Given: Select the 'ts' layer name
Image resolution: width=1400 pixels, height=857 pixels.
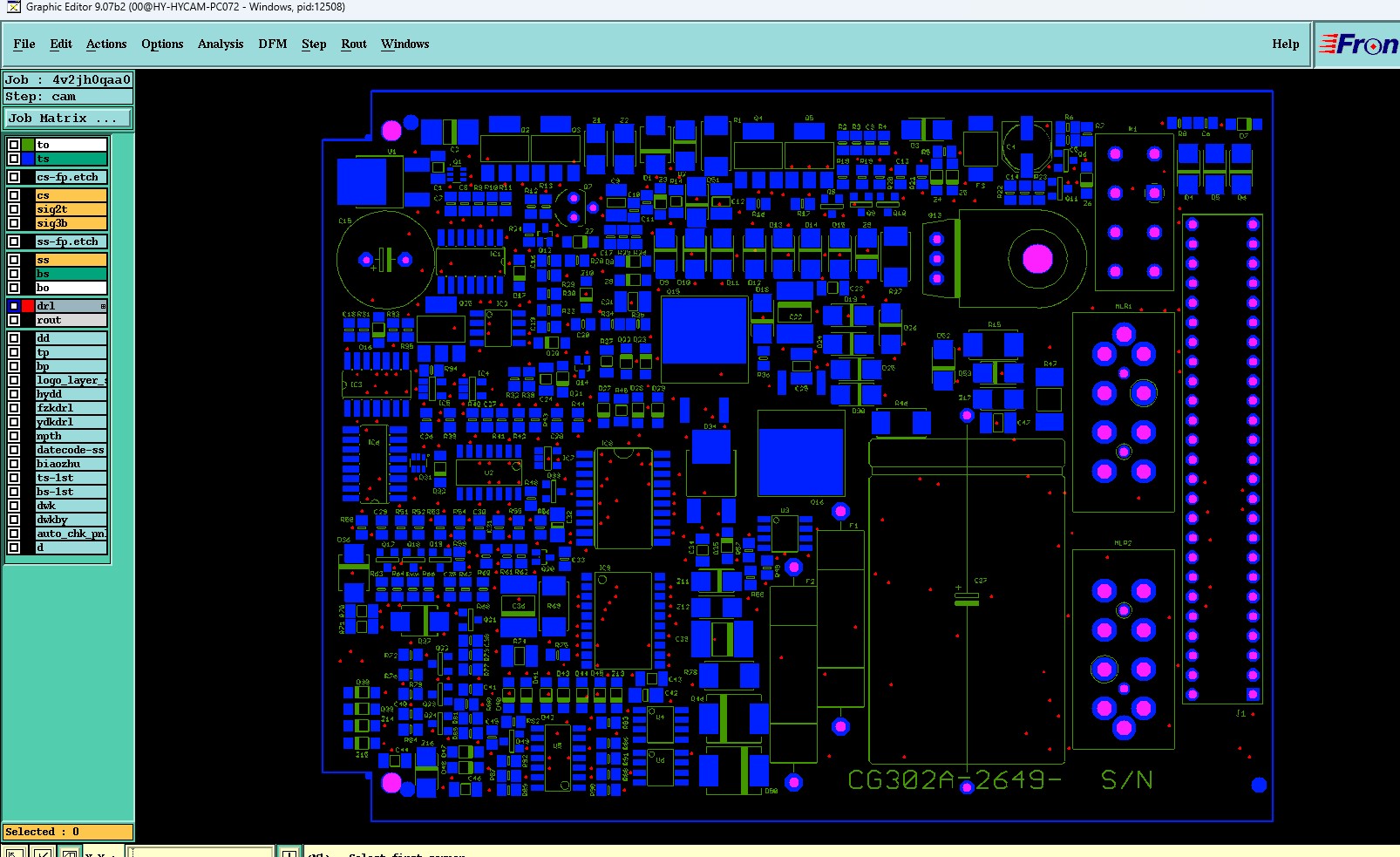Looking at the screenshot, I should 71,159.
